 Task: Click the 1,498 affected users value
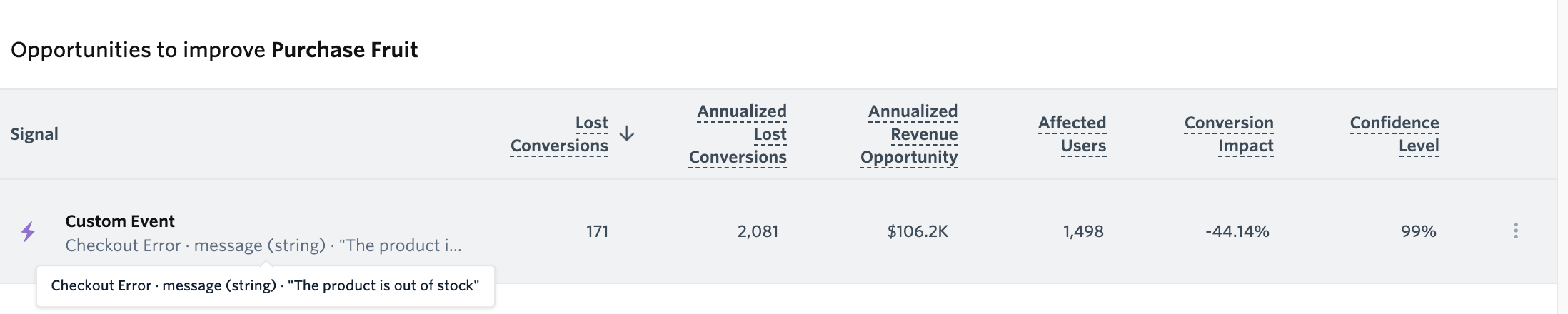1083,231
